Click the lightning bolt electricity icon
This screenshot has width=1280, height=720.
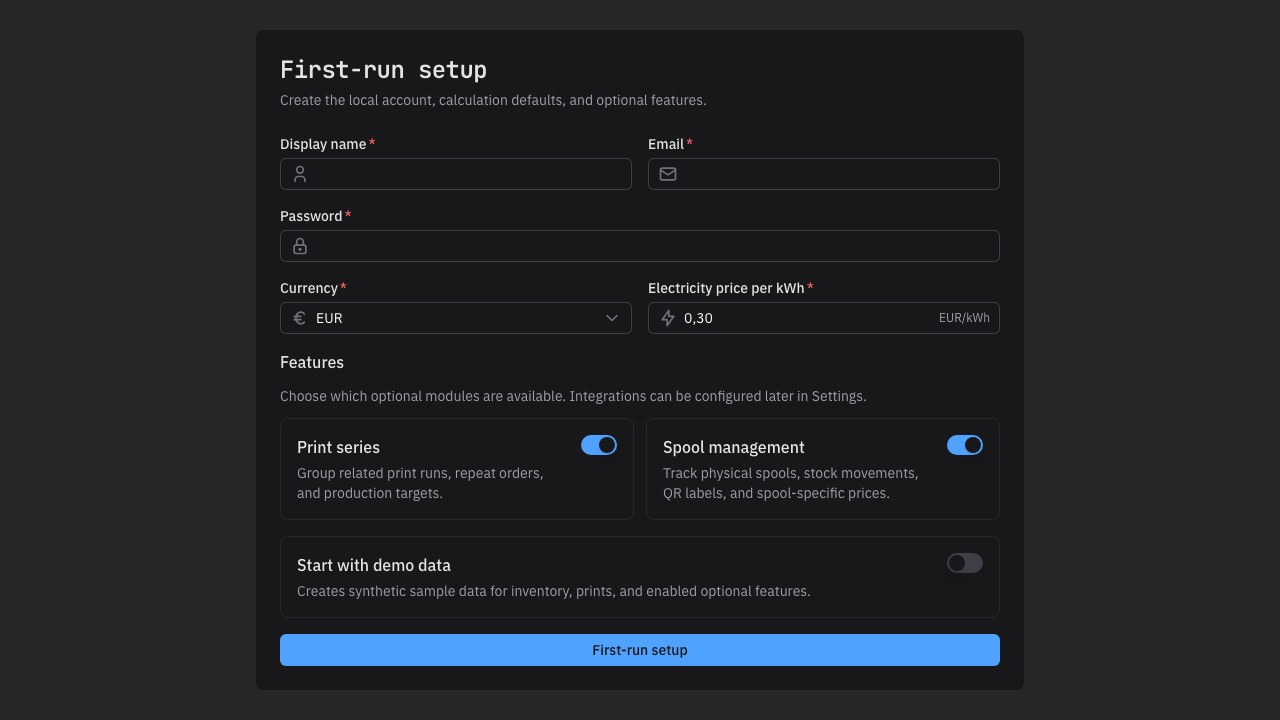click(x=668, y=318)
